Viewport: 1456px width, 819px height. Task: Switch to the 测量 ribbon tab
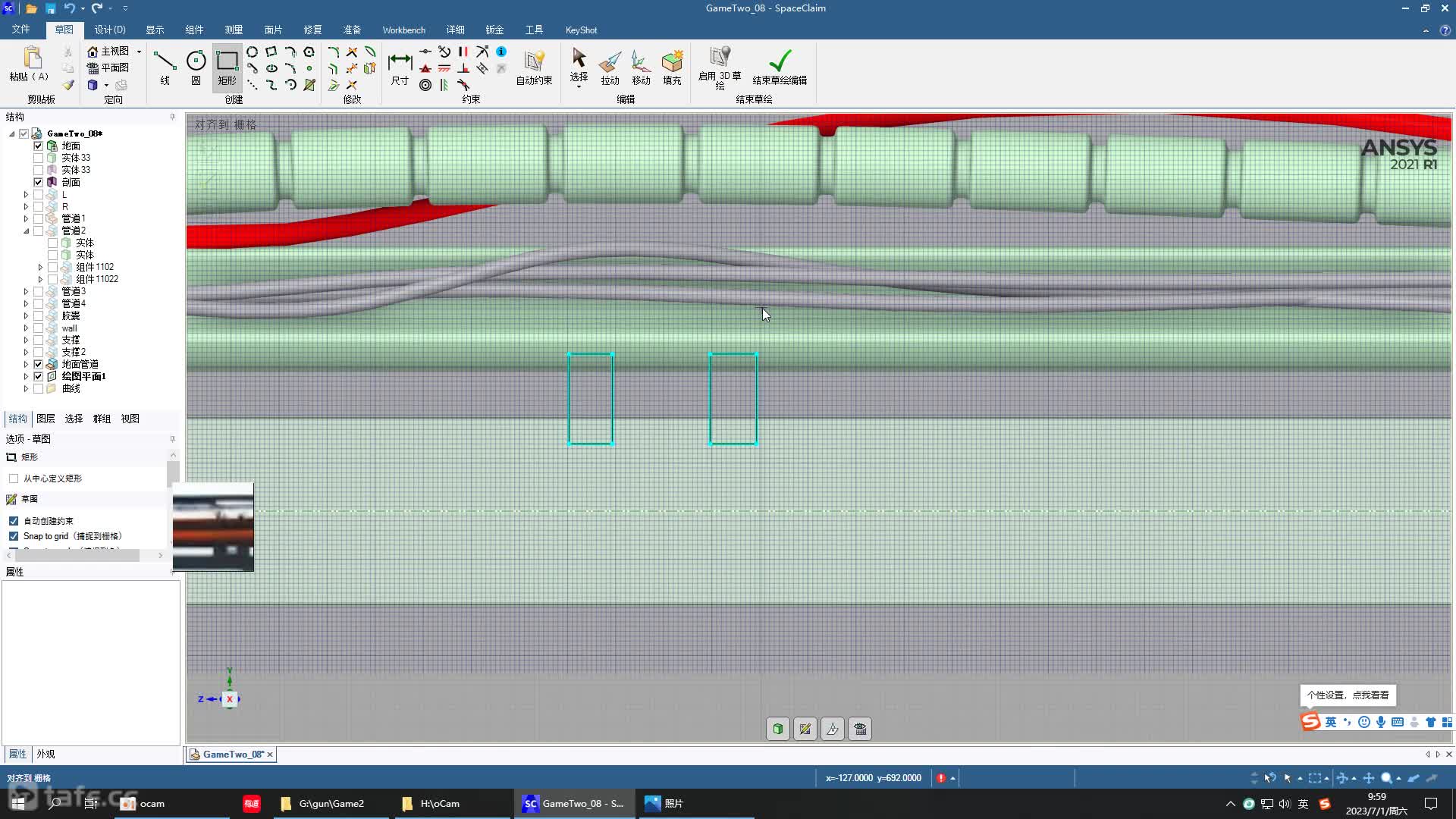[234, 30]
